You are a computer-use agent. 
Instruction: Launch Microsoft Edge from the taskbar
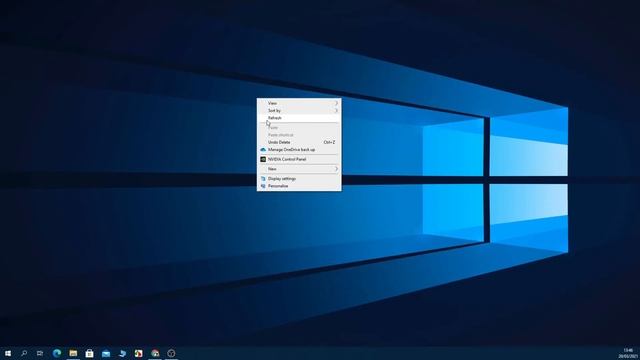pyautogui.click(x=57, y=353)
